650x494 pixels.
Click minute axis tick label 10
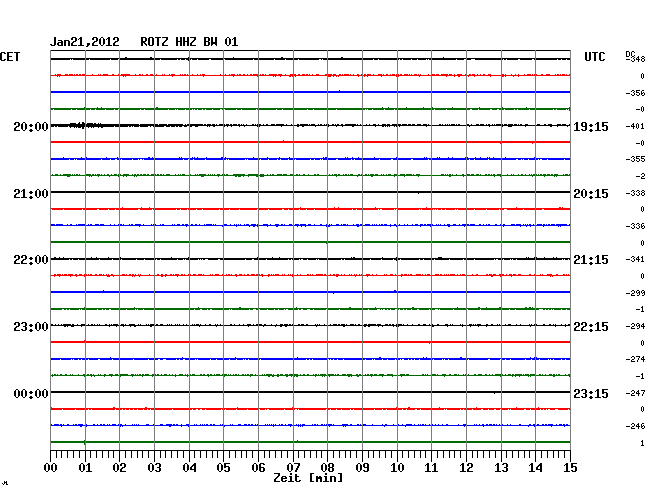point(397,468)
